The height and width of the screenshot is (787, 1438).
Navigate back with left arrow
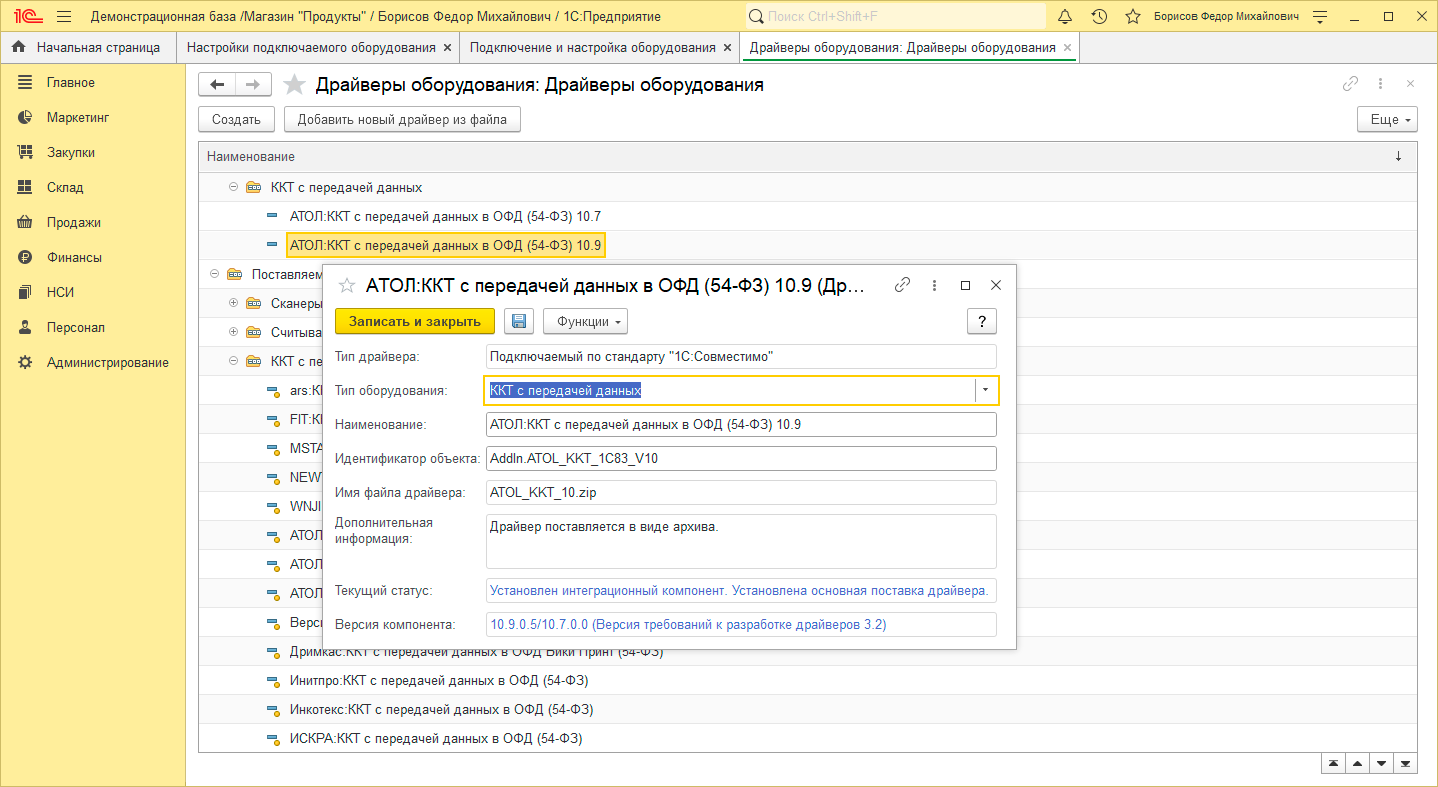tap(217, 85)
